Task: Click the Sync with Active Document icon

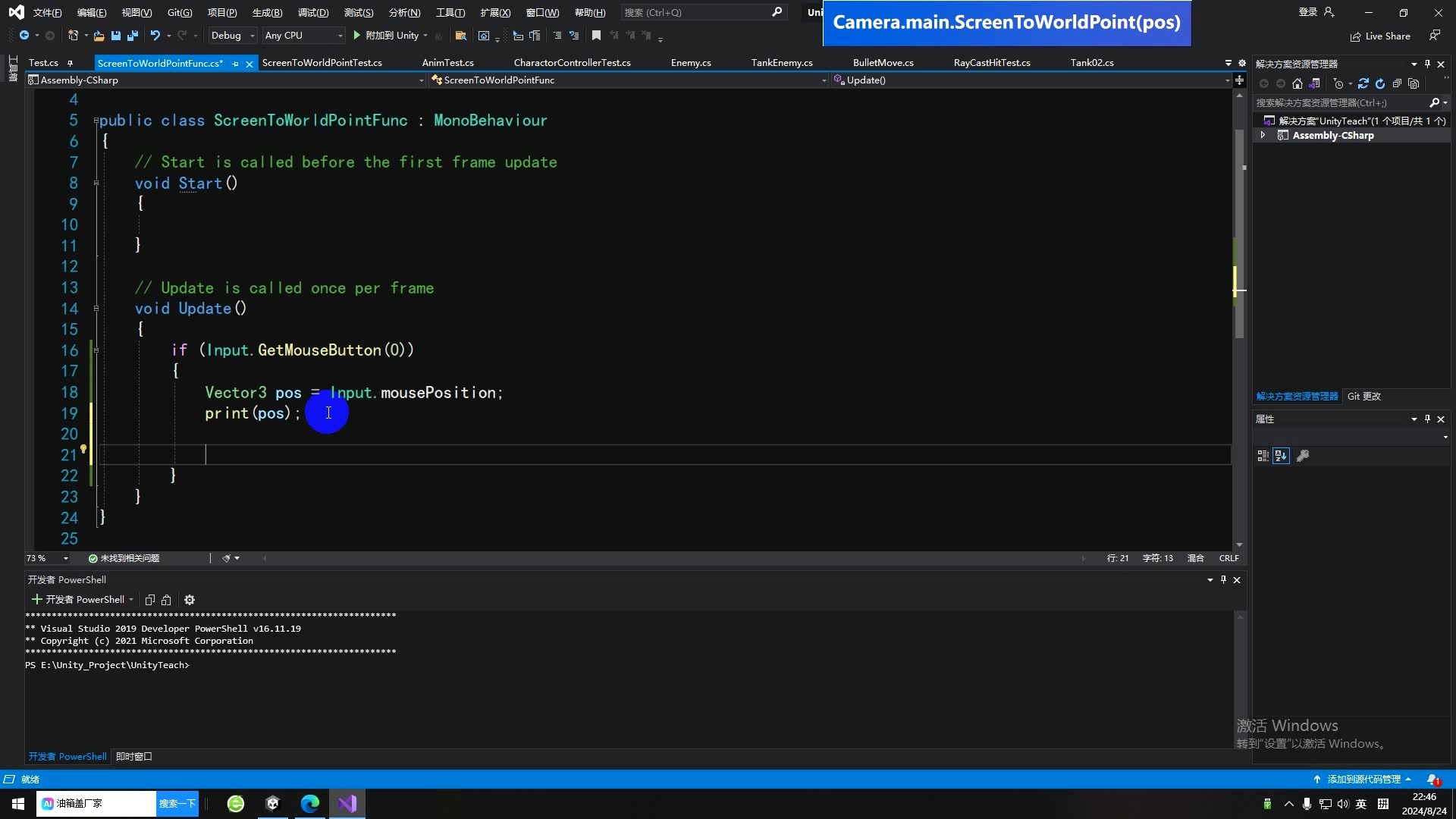Action: coord(1363,83)
